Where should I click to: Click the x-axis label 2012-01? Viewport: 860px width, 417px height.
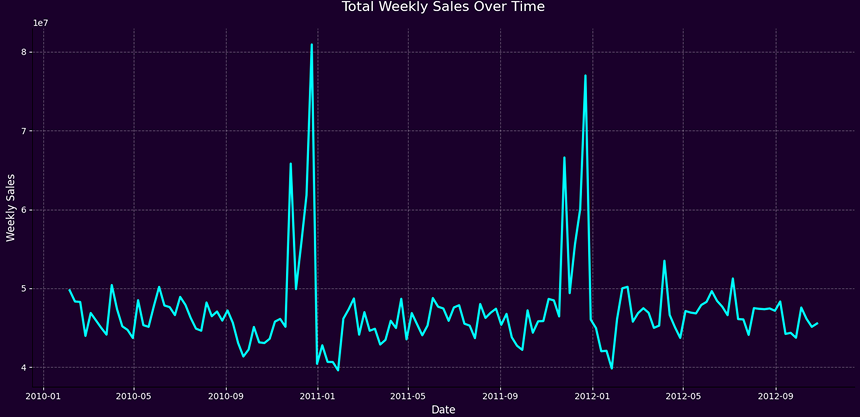click(593, 395)
